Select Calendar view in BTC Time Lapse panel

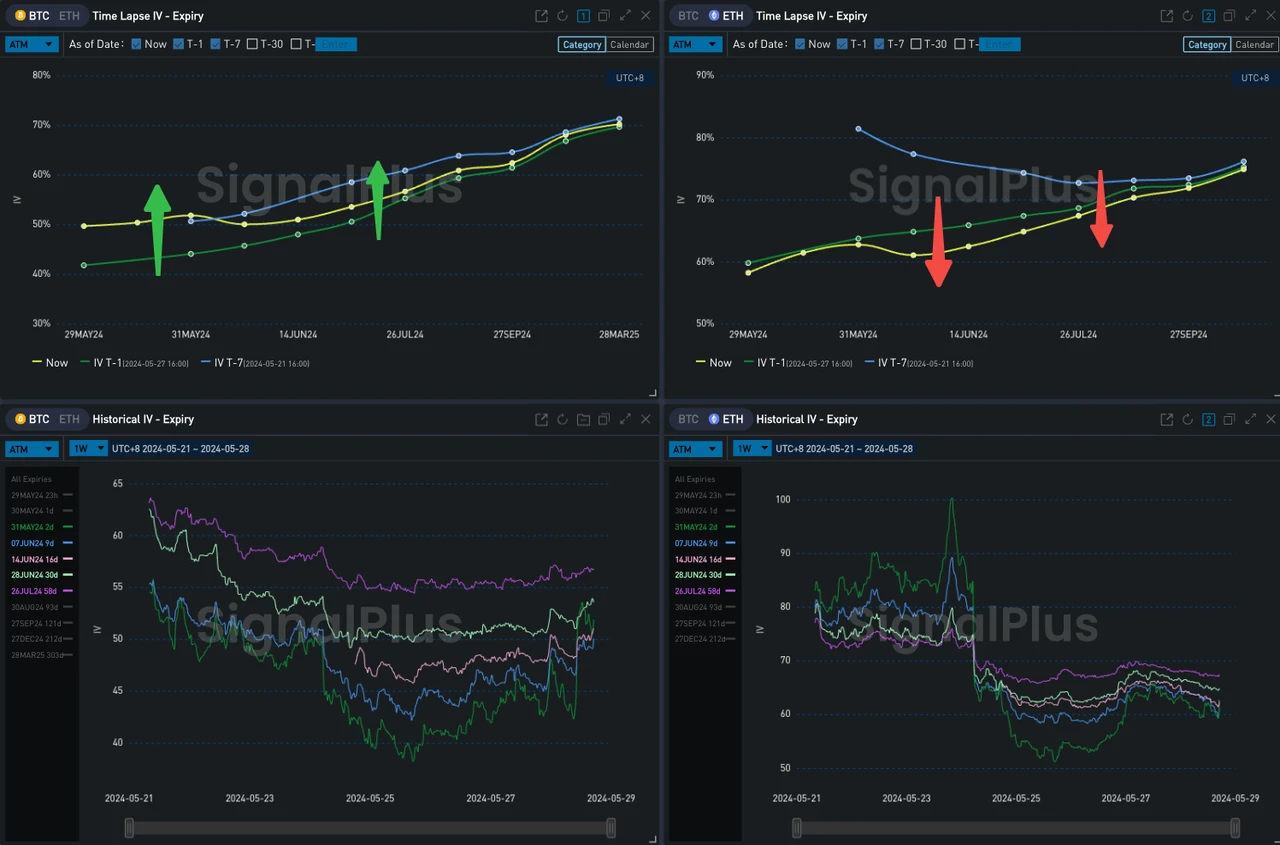coord(630,44)
